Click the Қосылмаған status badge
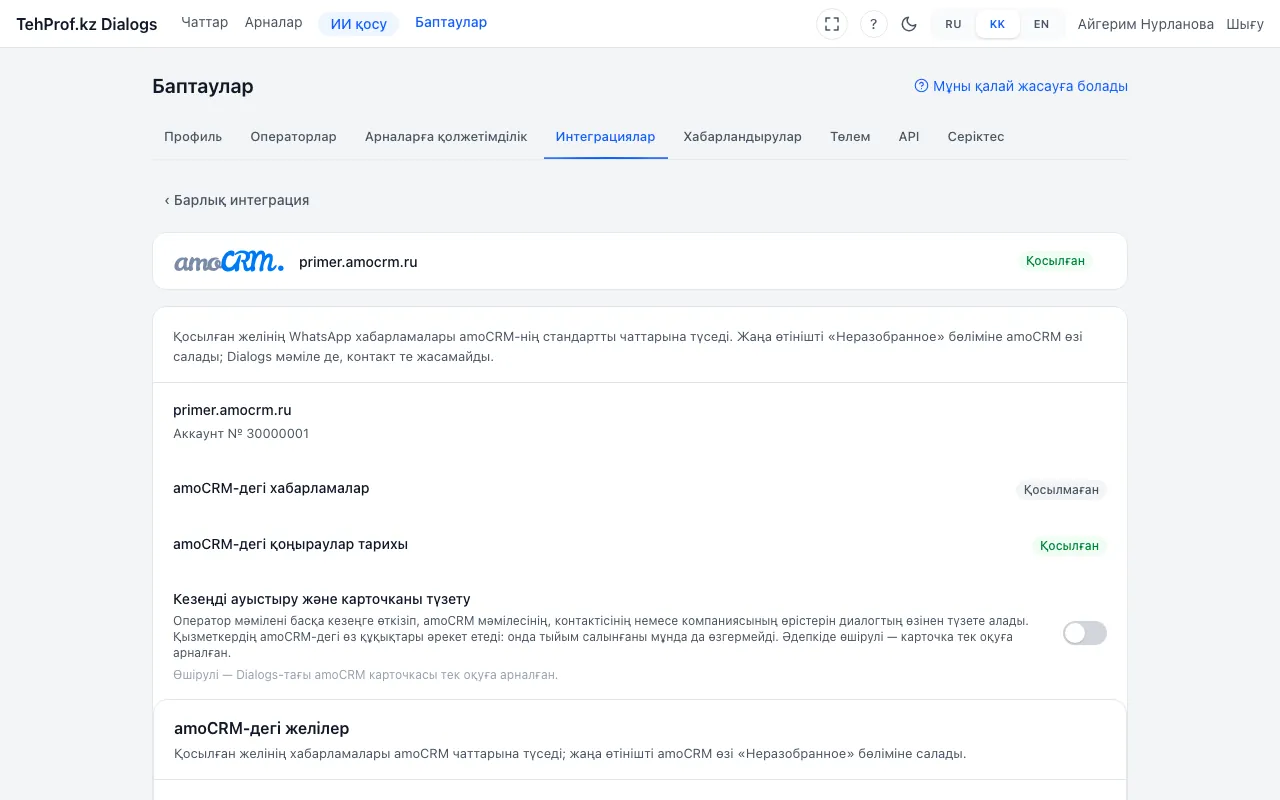The image size is (1280, 800). [x=1061, y=490]
